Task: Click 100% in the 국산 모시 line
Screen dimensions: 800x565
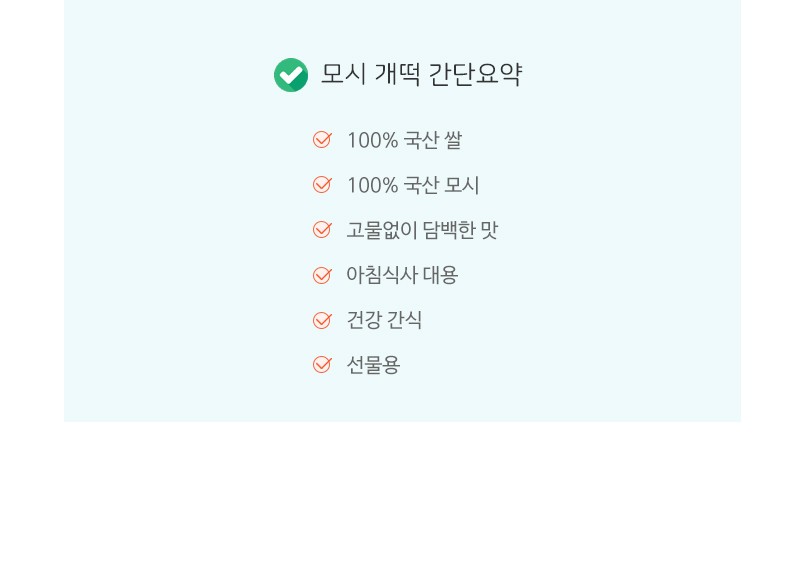Action: [372, 185]
